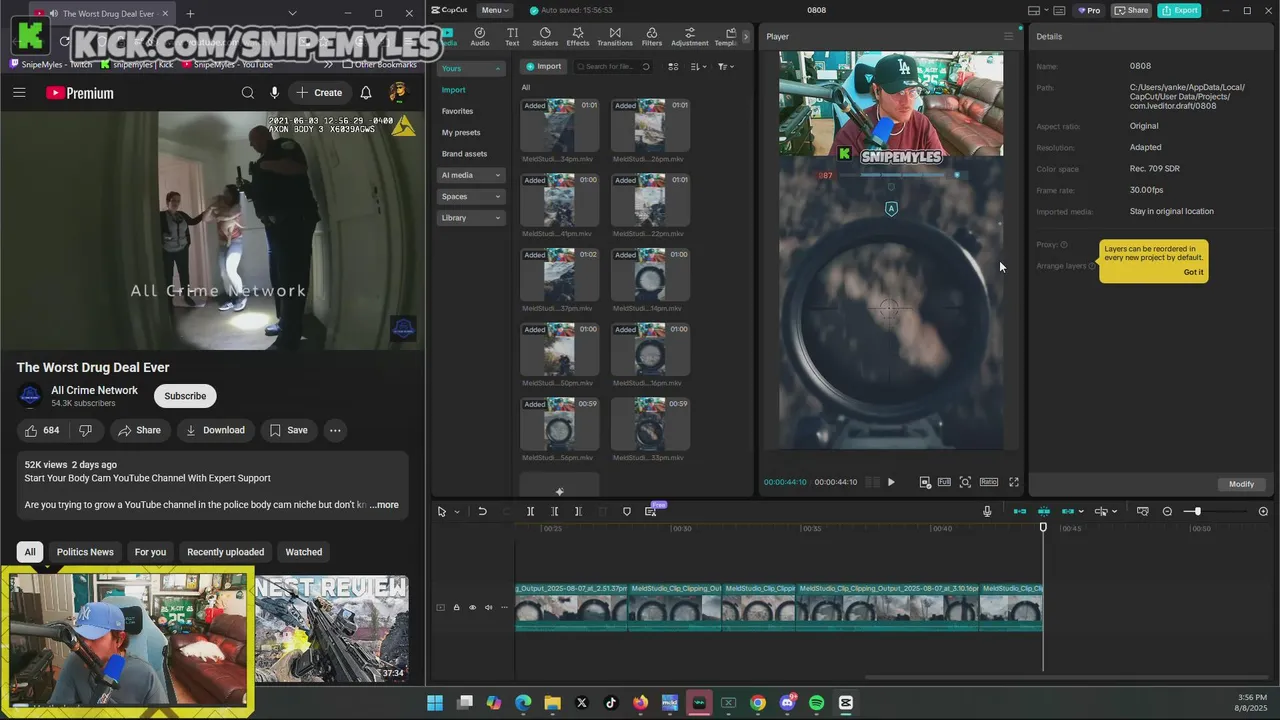Open the Transitions tab in CapCut
The image size is (1280, 720).
pos(615,37)
